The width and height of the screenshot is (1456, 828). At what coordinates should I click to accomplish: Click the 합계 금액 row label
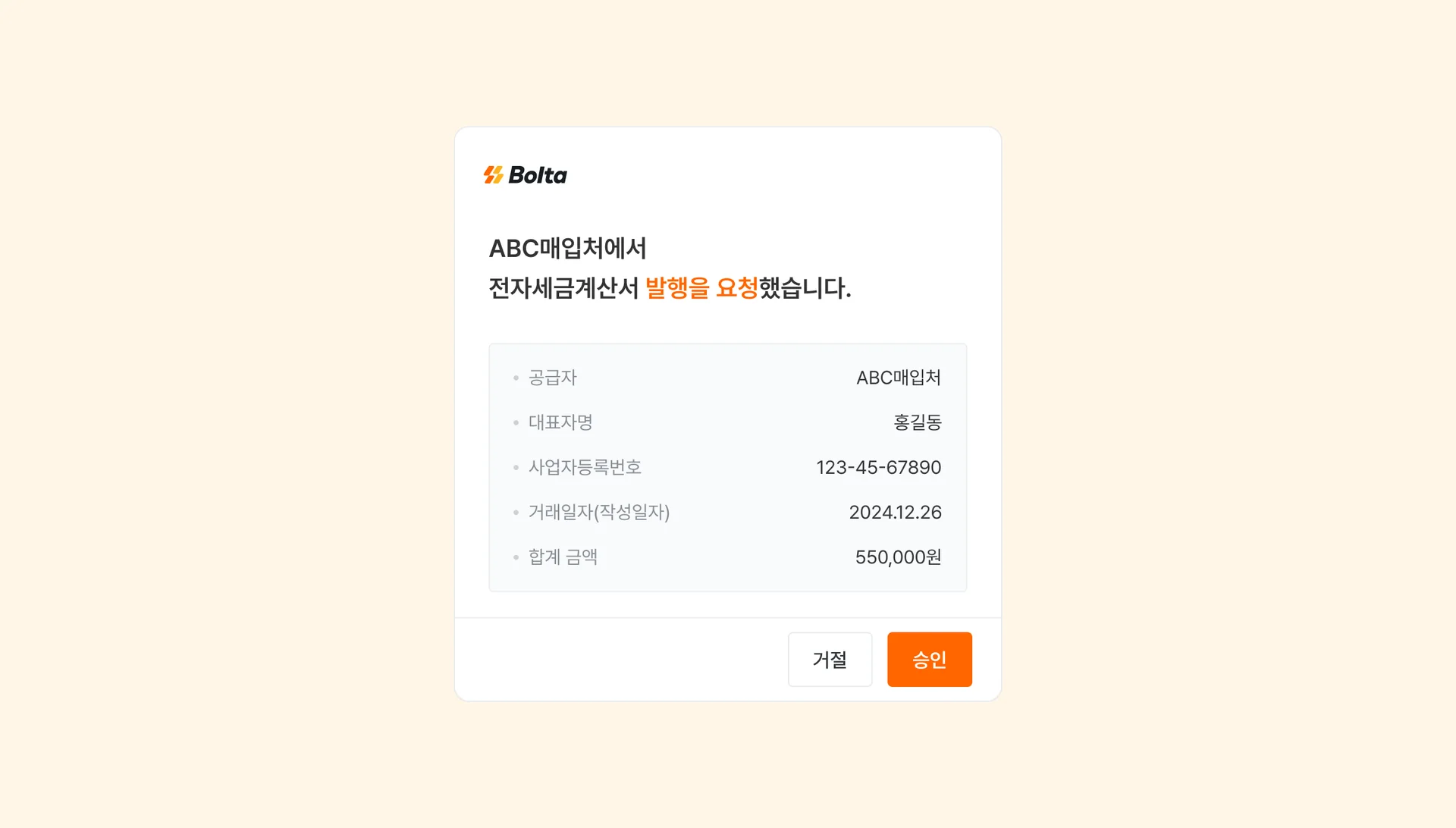pos(563,557)
